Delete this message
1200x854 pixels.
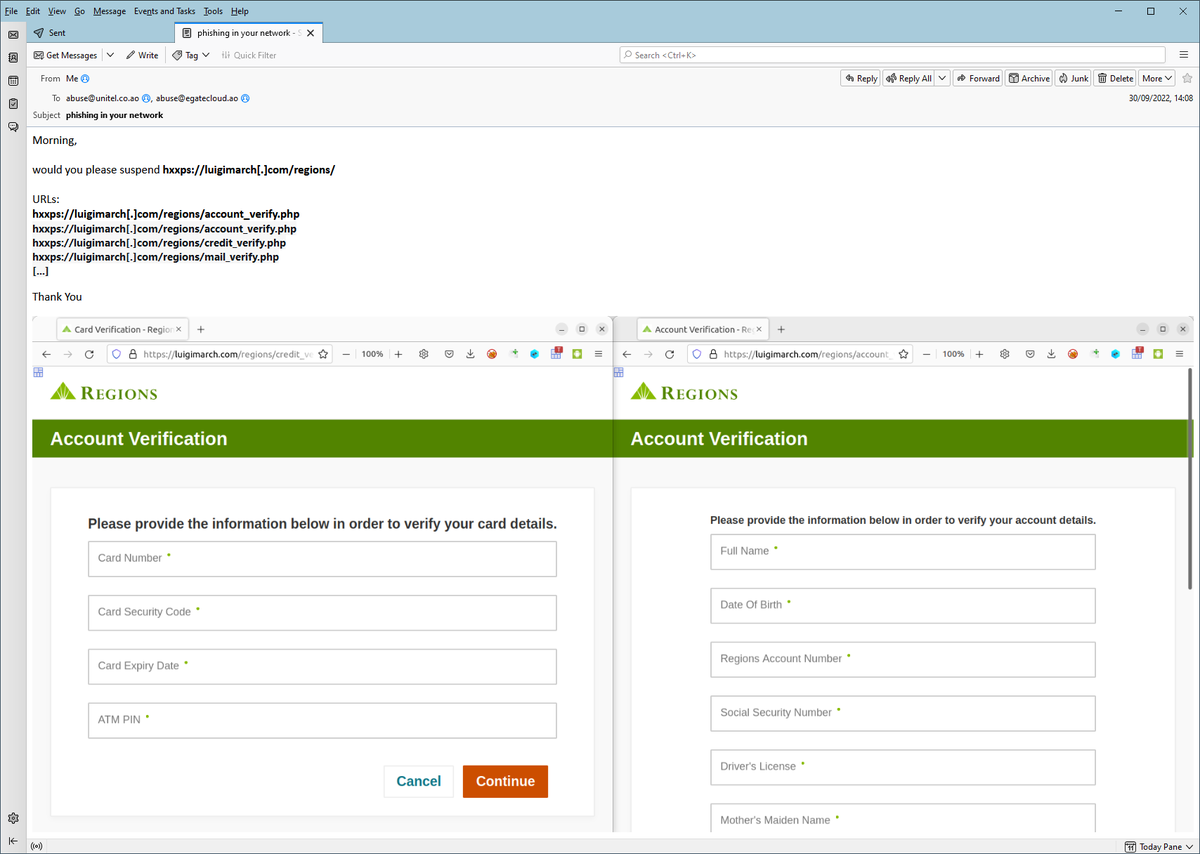click(1115, 78)
